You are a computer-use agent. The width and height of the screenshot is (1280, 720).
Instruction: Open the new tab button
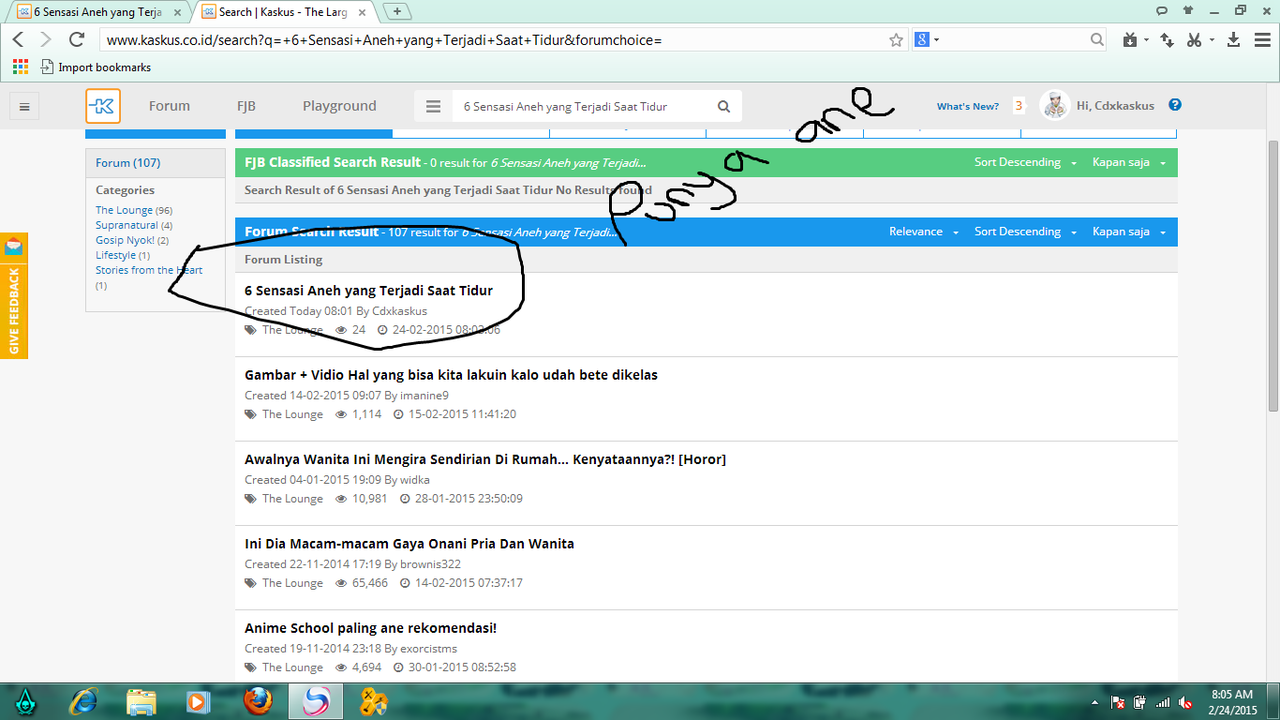397,11
